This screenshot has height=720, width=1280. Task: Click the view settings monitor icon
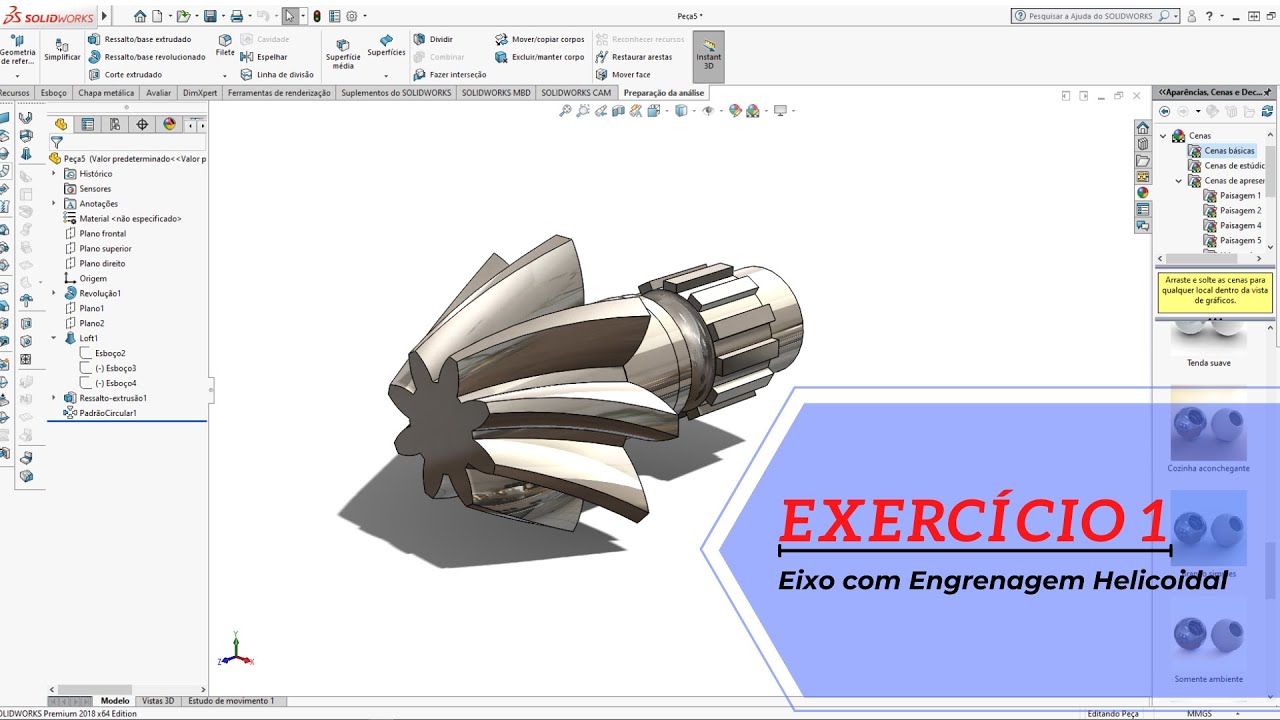(780, 111)
